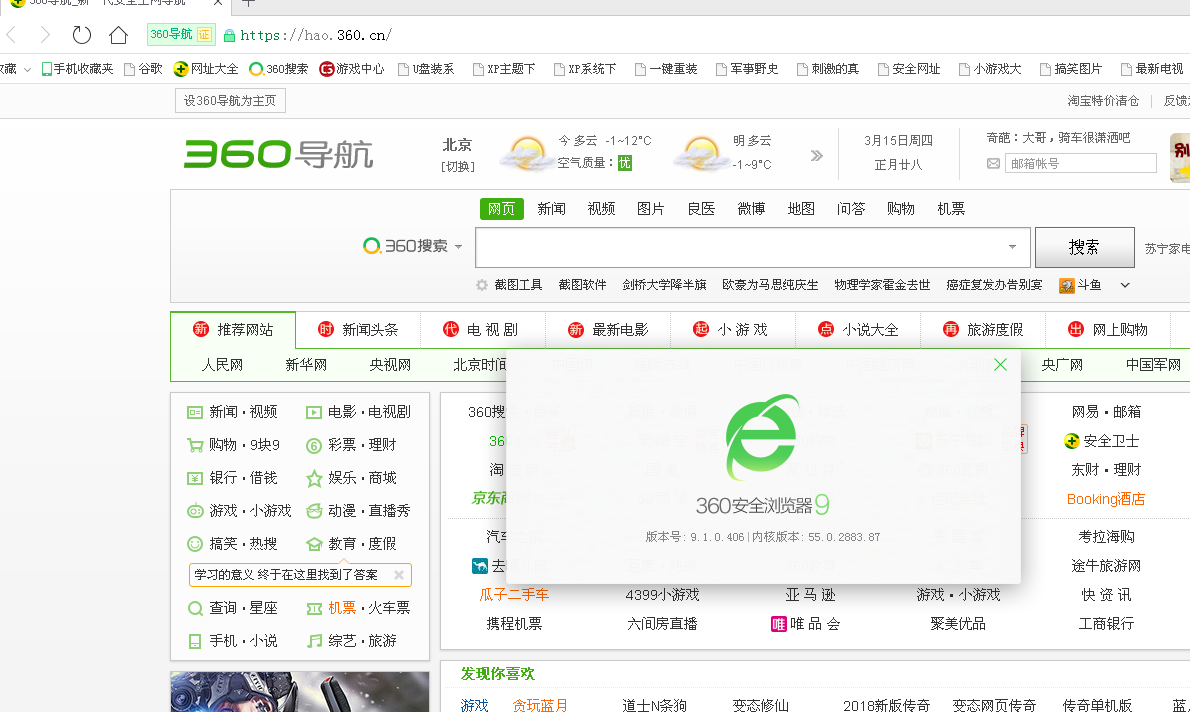Open the 银行·借钱 category
This screenshot has height=712, width=1190.
pyautogui.click(x=232, y=478)
